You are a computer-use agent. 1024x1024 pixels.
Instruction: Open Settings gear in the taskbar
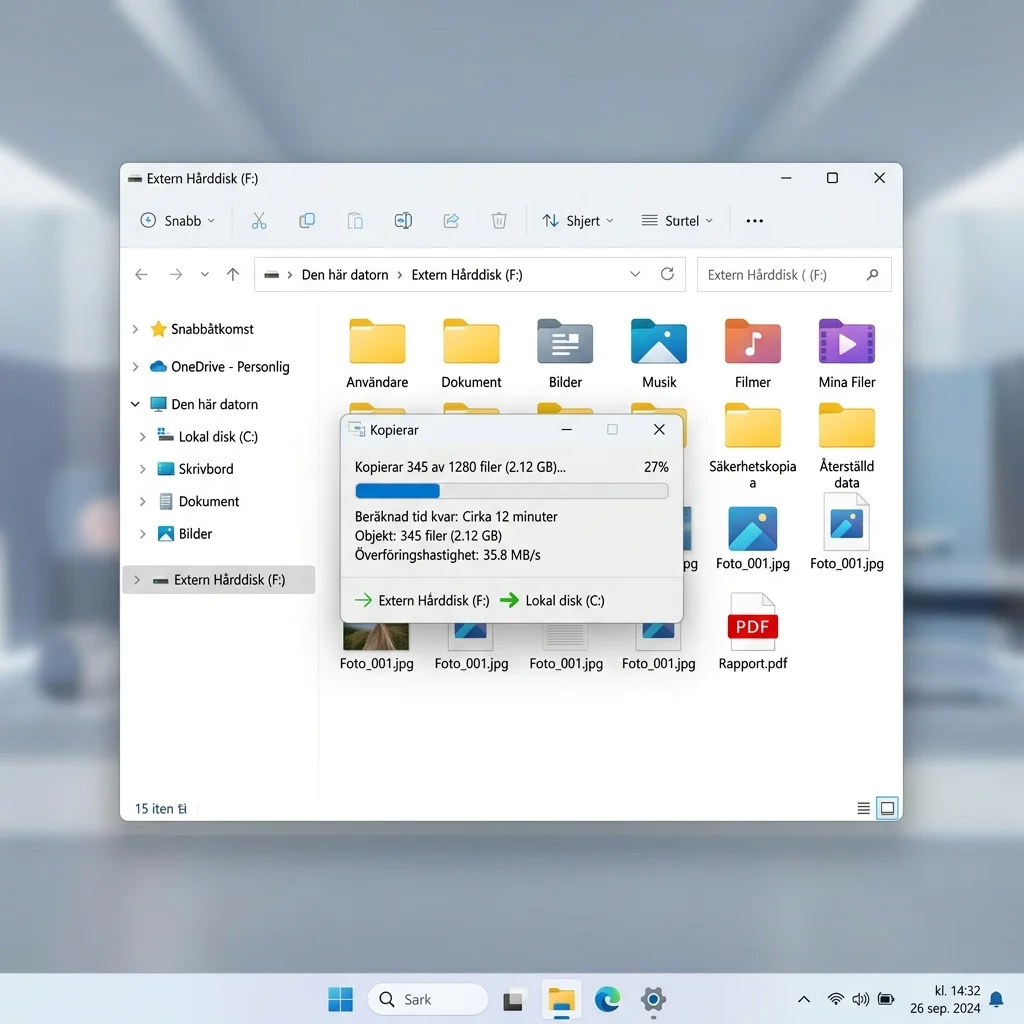pyautogui.click(x=653, y=999)
